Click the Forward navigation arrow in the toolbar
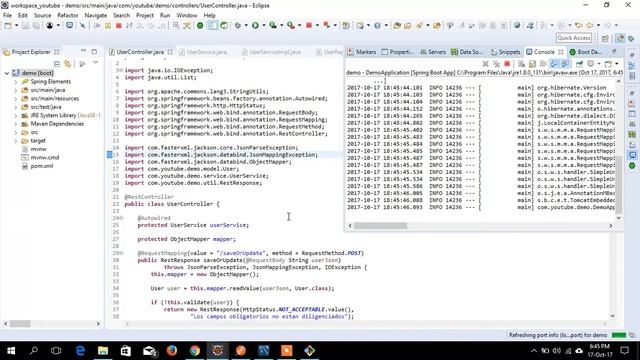 tap(608, 25)
